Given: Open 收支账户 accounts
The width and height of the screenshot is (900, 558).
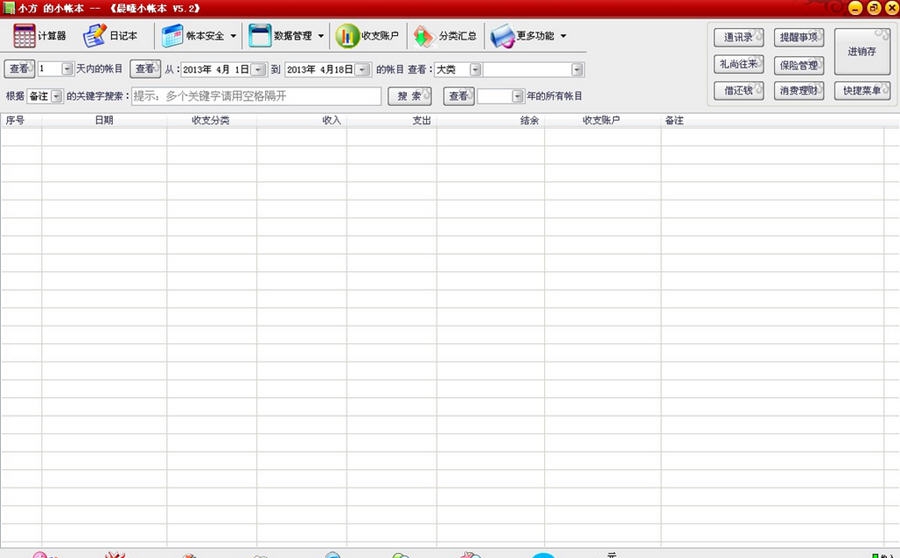Looking at the screenshot, I should coord(367,36).
